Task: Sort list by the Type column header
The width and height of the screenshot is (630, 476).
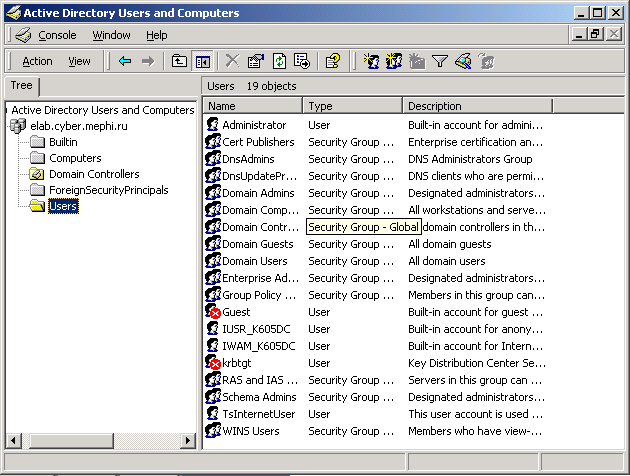Action: tap(353, 106)
